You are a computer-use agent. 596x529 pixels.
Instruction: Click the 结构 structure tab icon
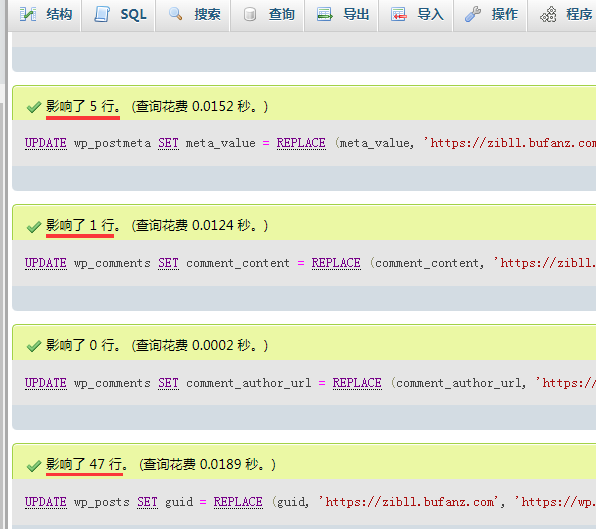28,14
